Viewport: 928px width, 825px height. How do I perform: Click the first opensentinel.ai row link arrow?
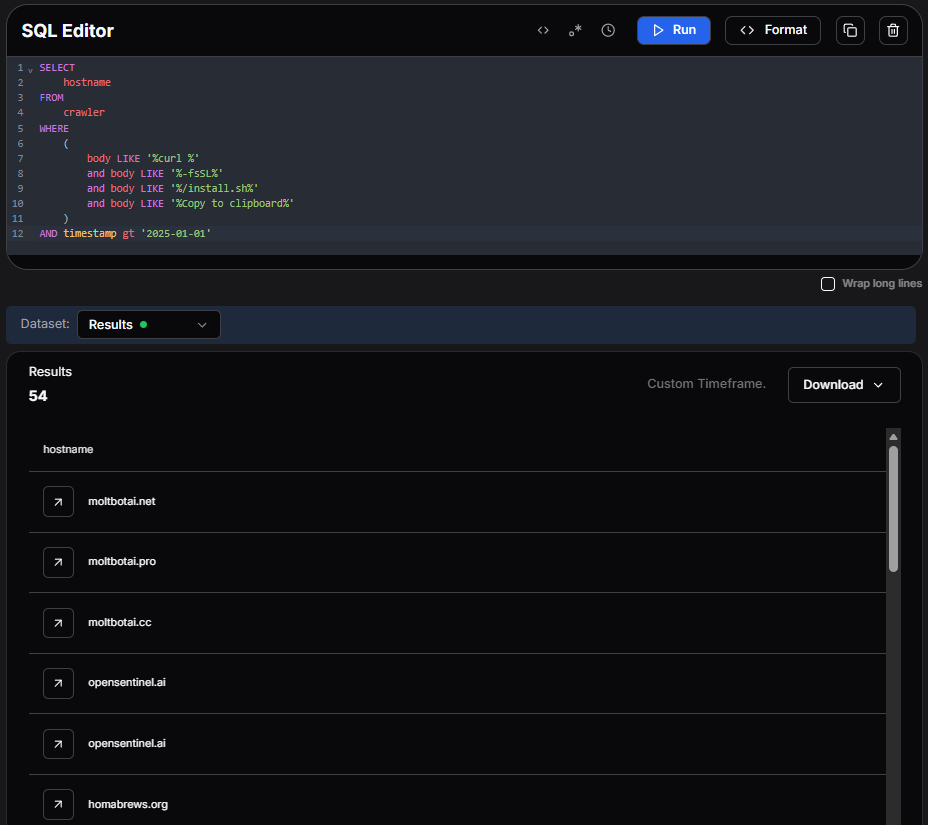[58, 683]
